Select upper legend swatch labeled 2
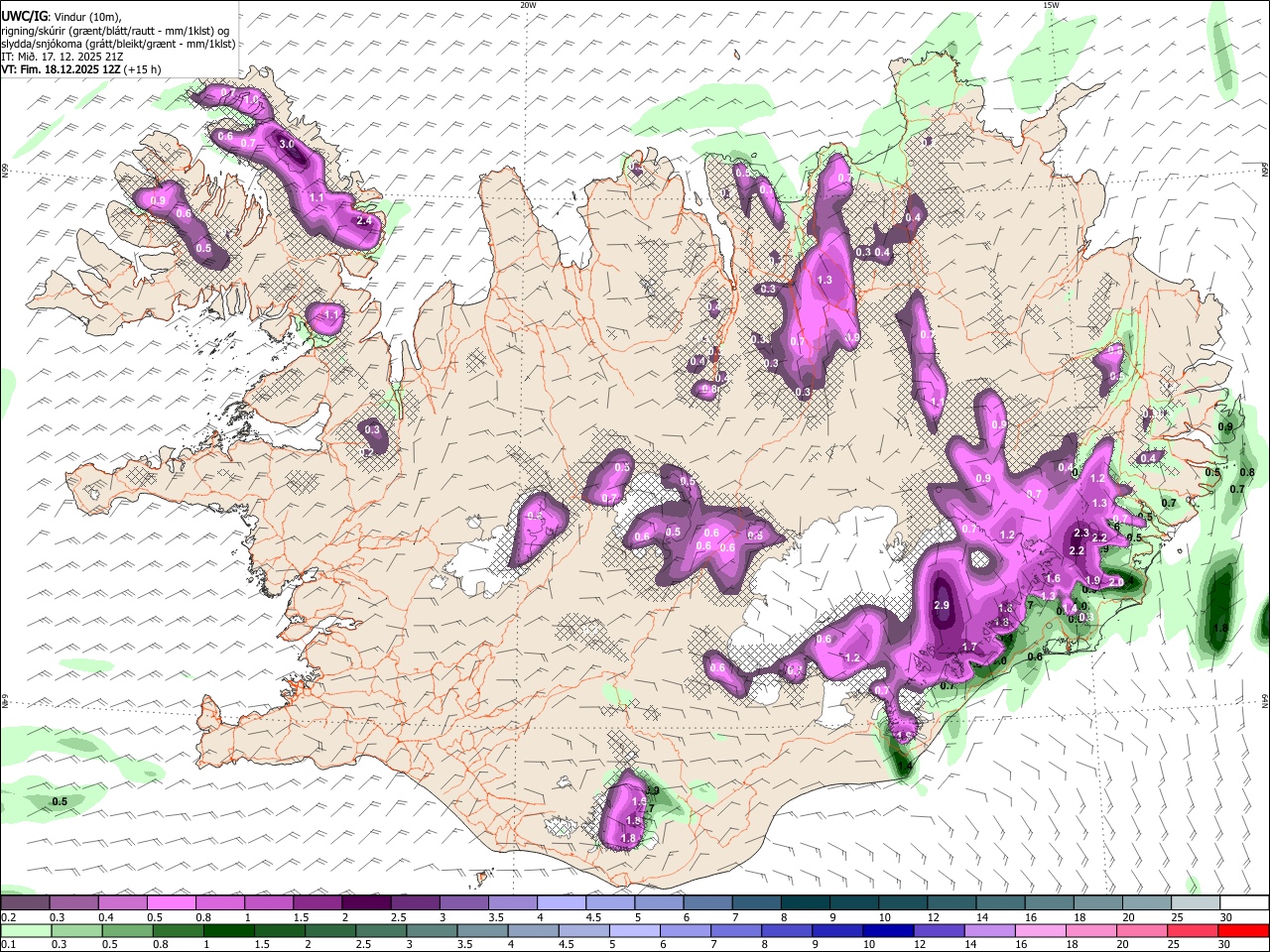The image size is (1270, 952). [x=366, y=902]
